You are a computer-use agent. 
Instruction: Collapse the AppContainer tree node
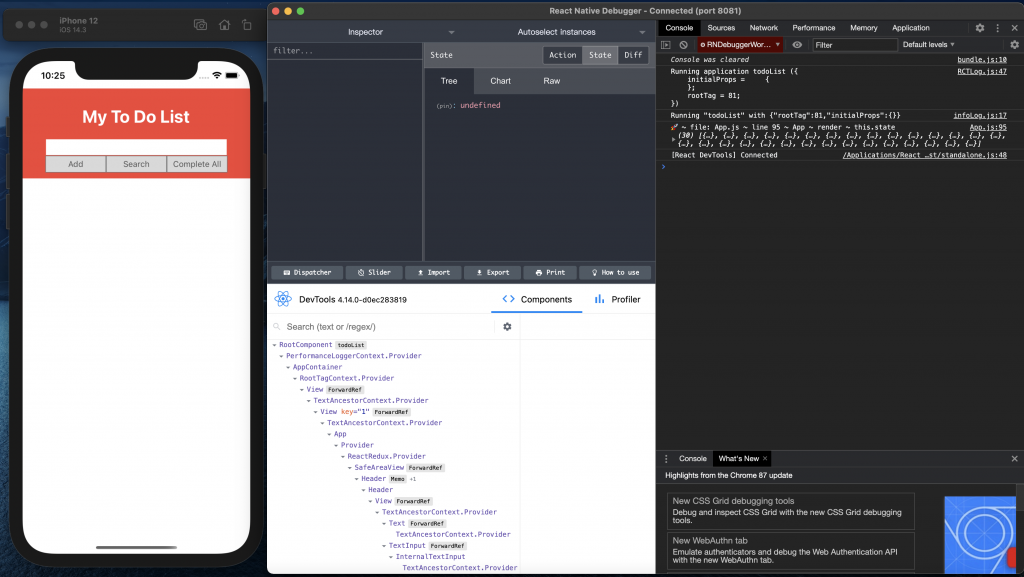coord(288,367)
